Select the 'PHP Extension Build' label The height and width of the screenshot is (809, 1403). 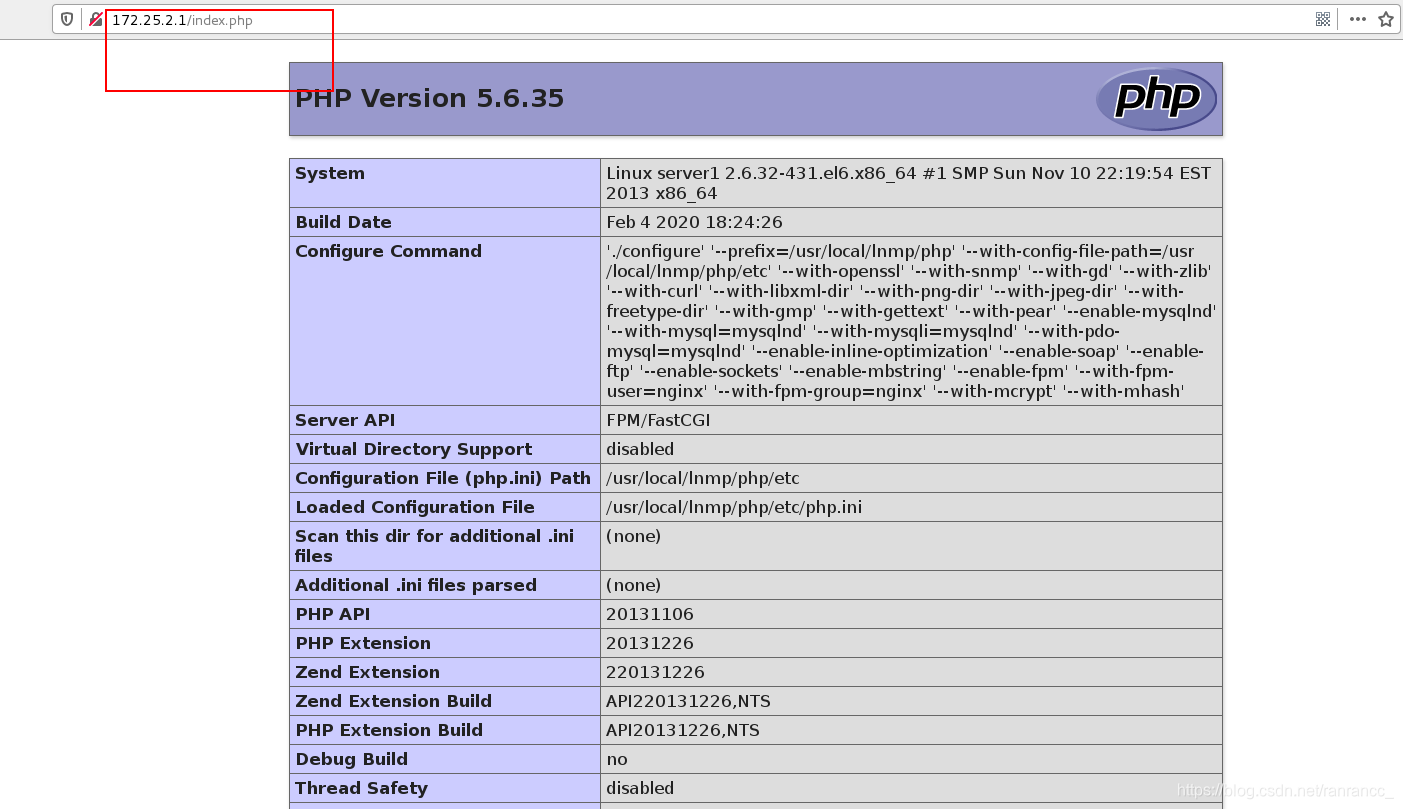389,730
